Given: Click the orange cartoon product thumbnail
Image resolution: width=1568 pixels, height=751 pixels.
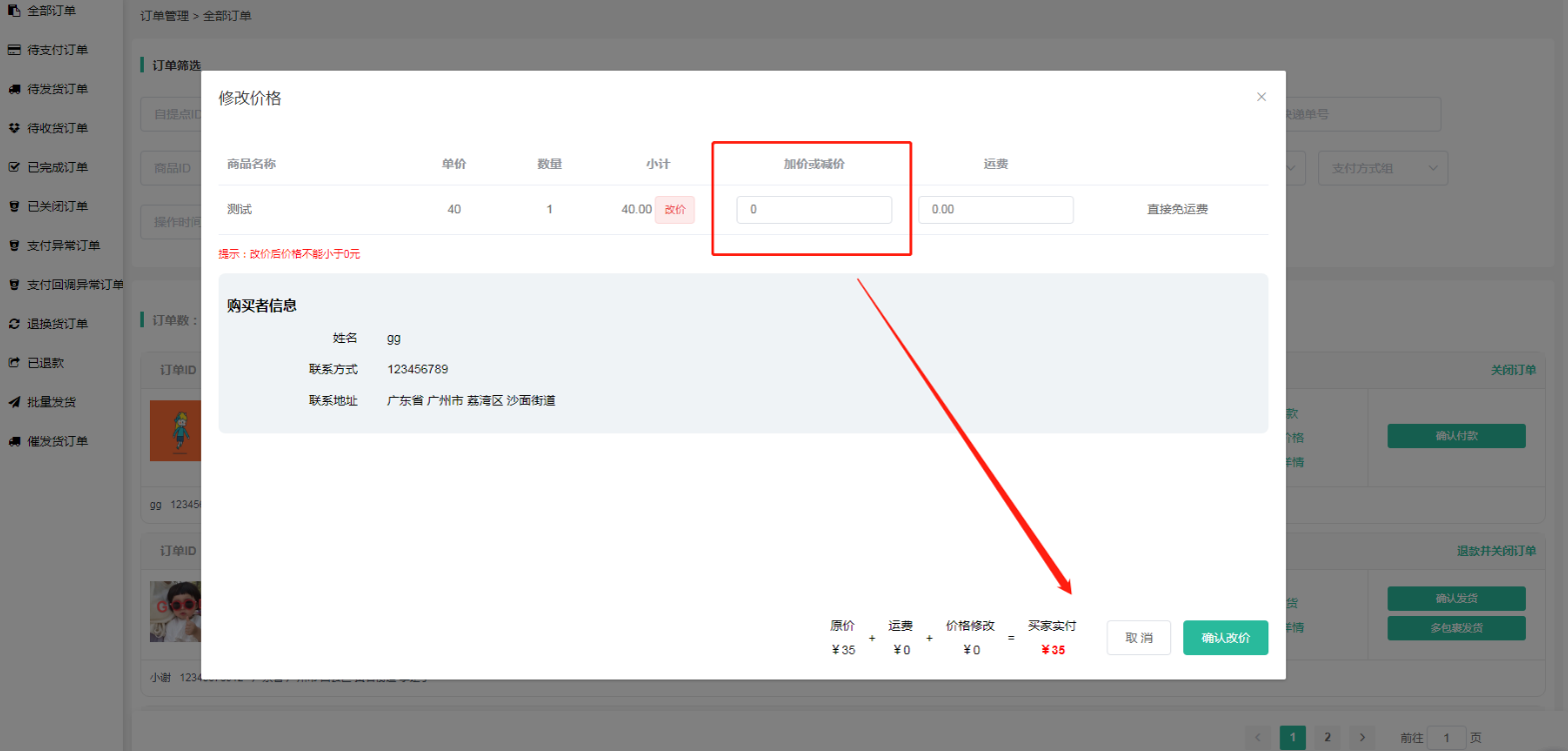Looking at the screenshot, I should coord(176,431).
